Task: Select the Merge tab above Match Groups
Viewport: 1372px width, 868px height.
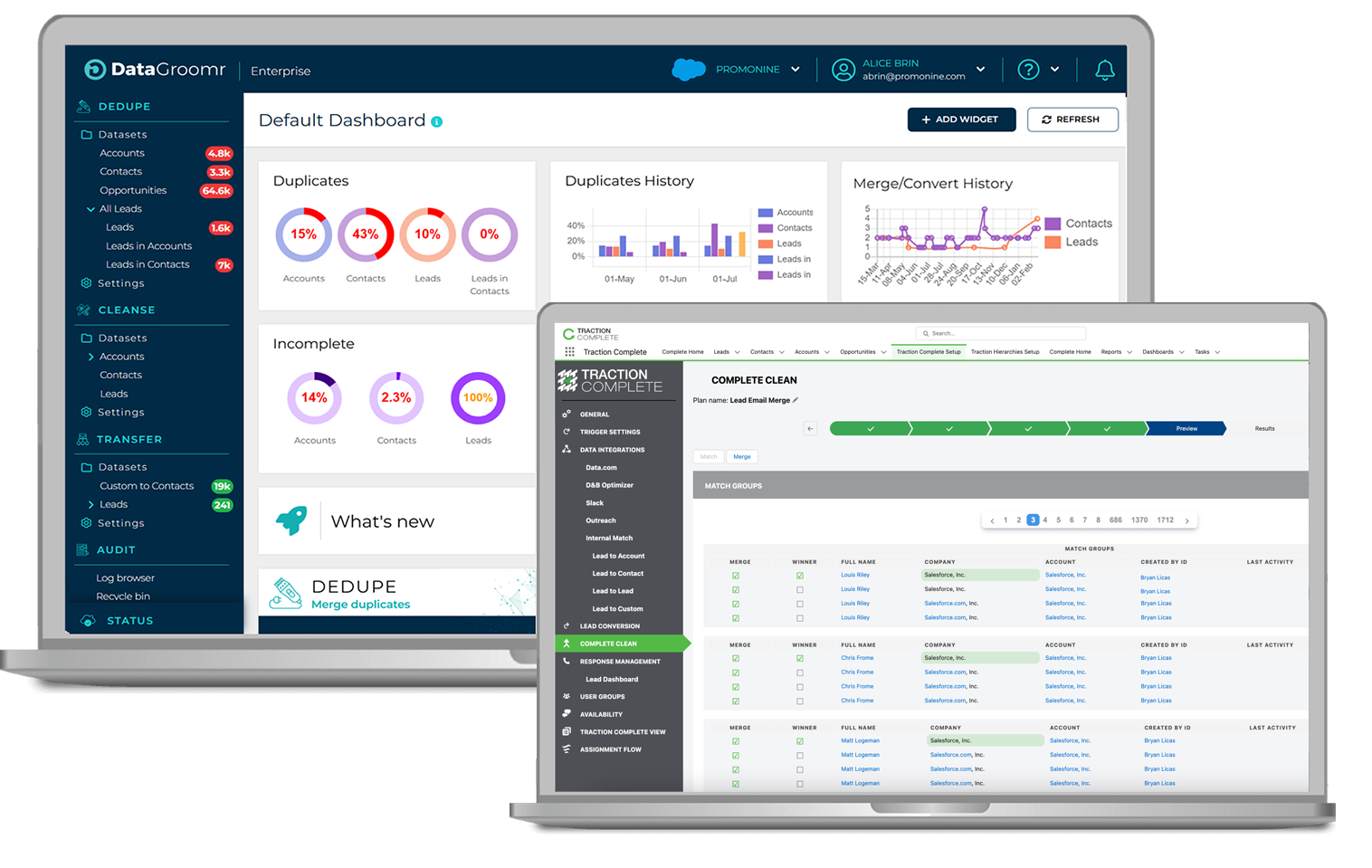Action: tap(741, 456)
